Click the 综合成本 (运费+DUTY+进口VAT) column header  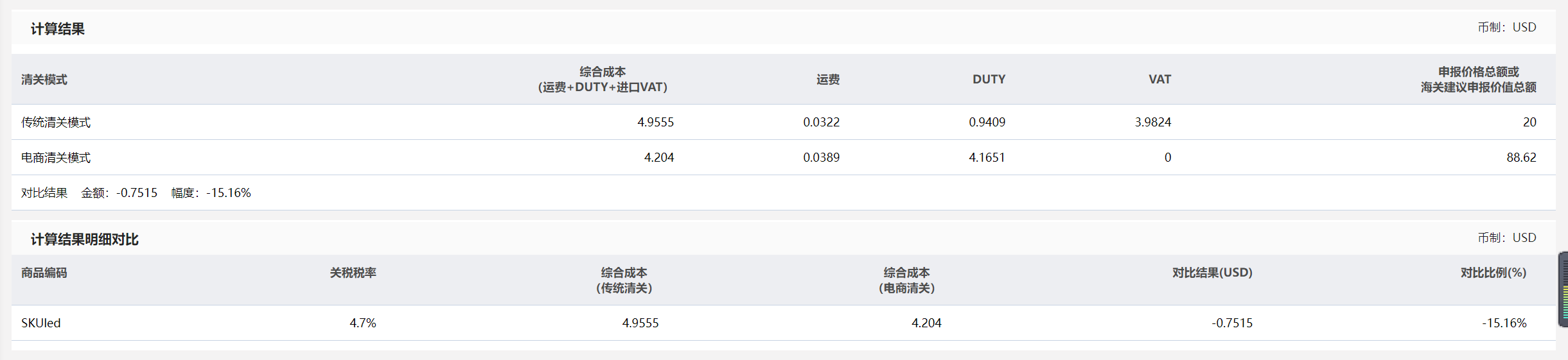point(603,80)
